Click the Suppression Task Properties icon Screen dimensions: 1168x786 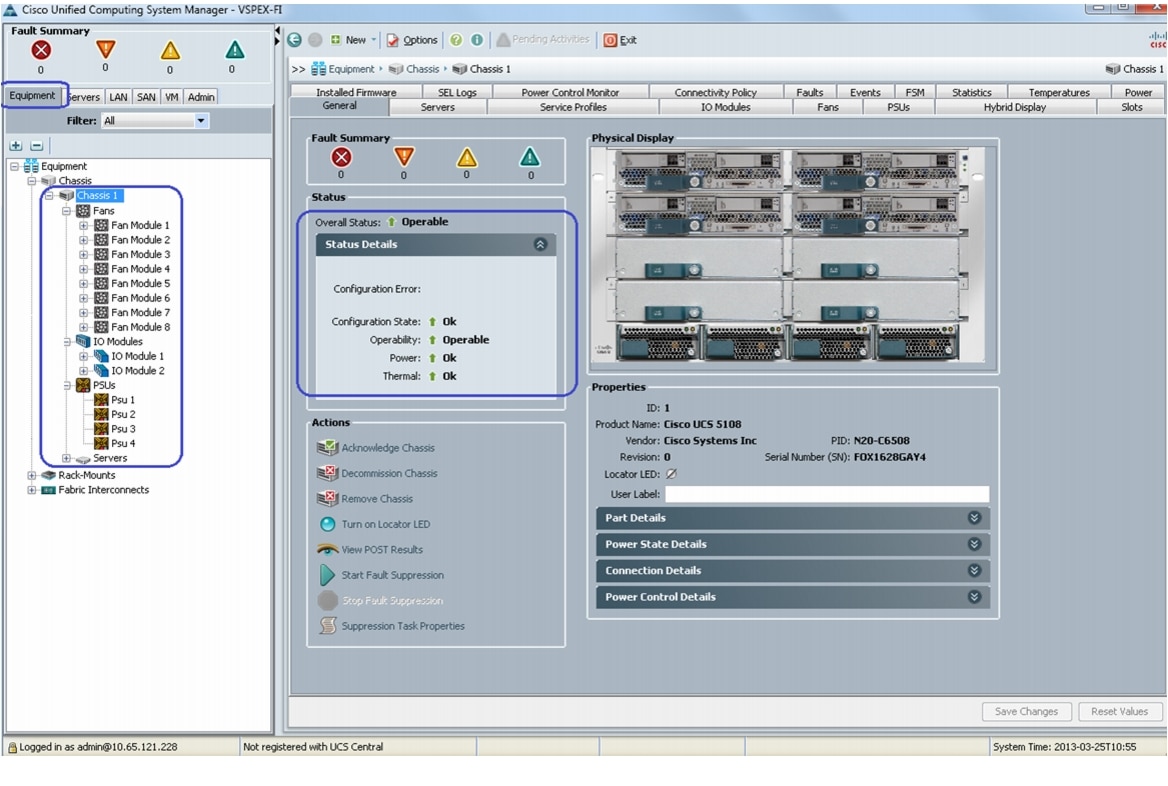327,626
